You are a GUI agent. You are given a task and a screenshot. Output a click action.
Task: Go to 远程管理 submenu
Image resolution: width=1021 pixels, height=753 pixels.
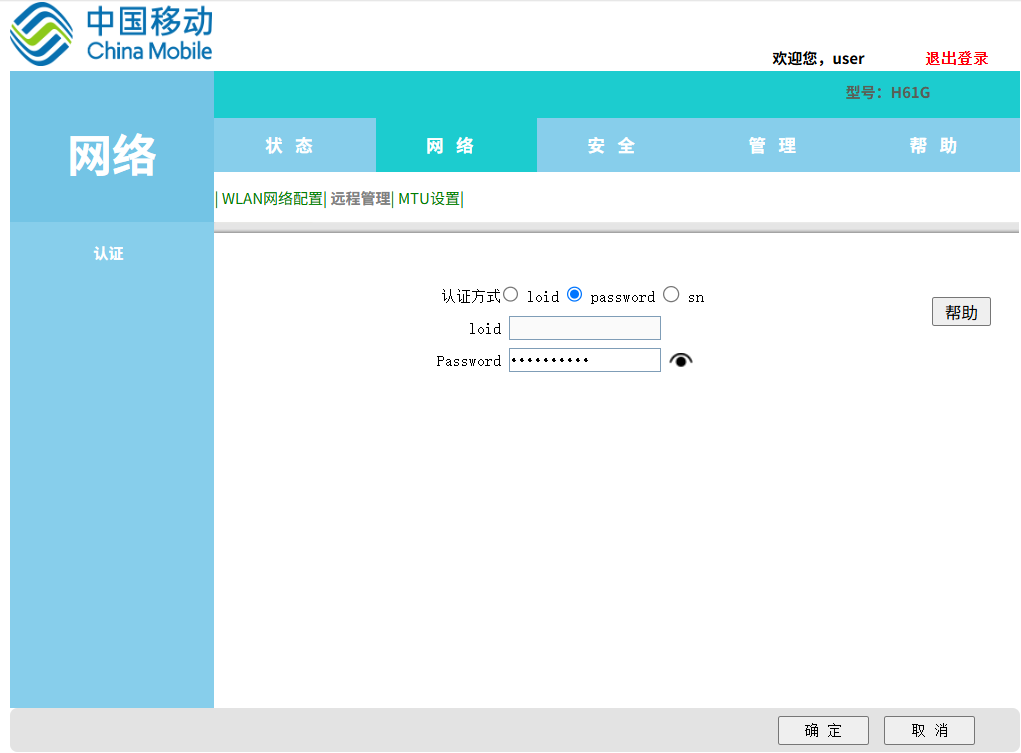pos(360,199)
